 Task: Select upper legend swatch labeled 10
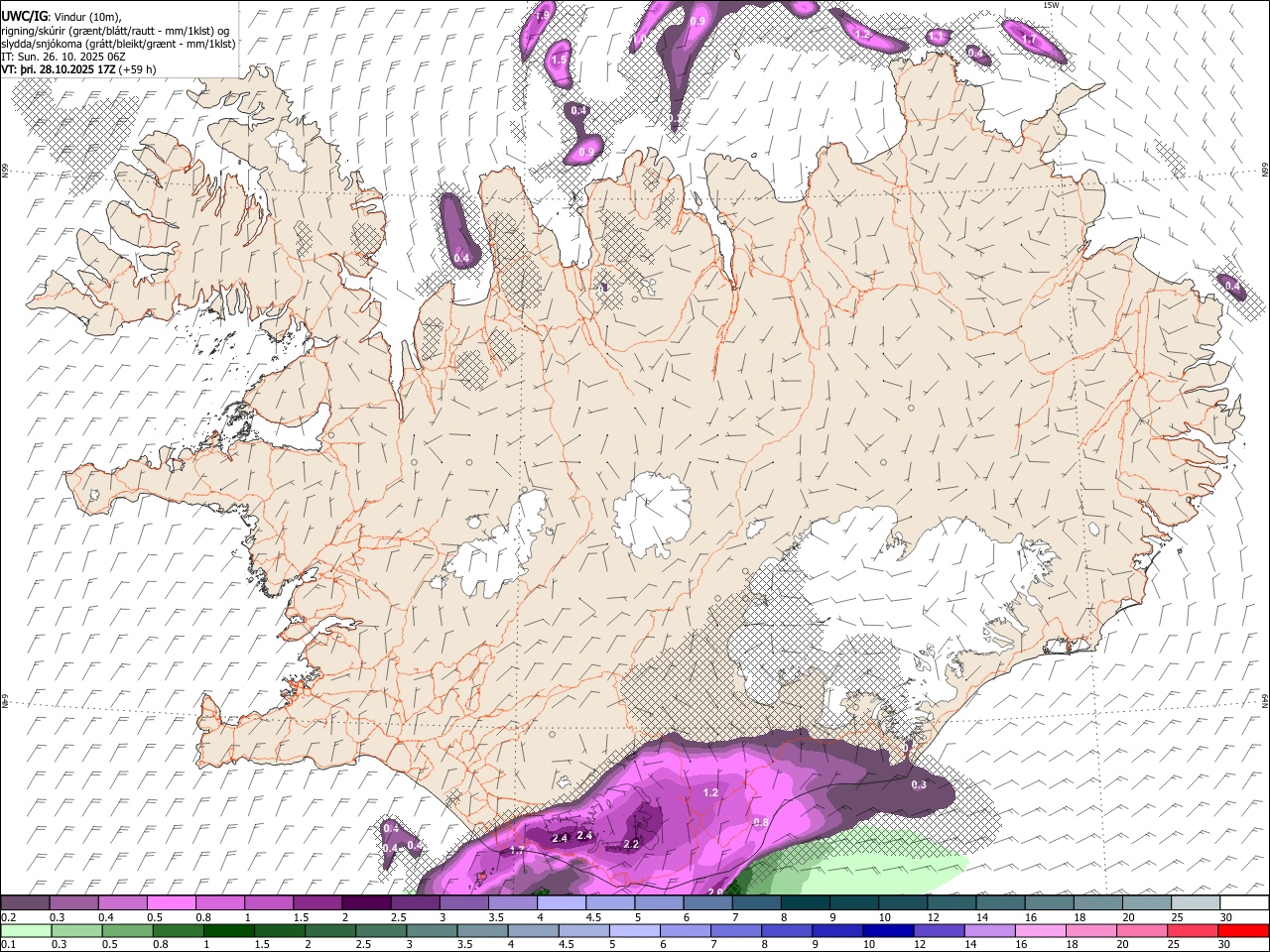coord(902,902)
